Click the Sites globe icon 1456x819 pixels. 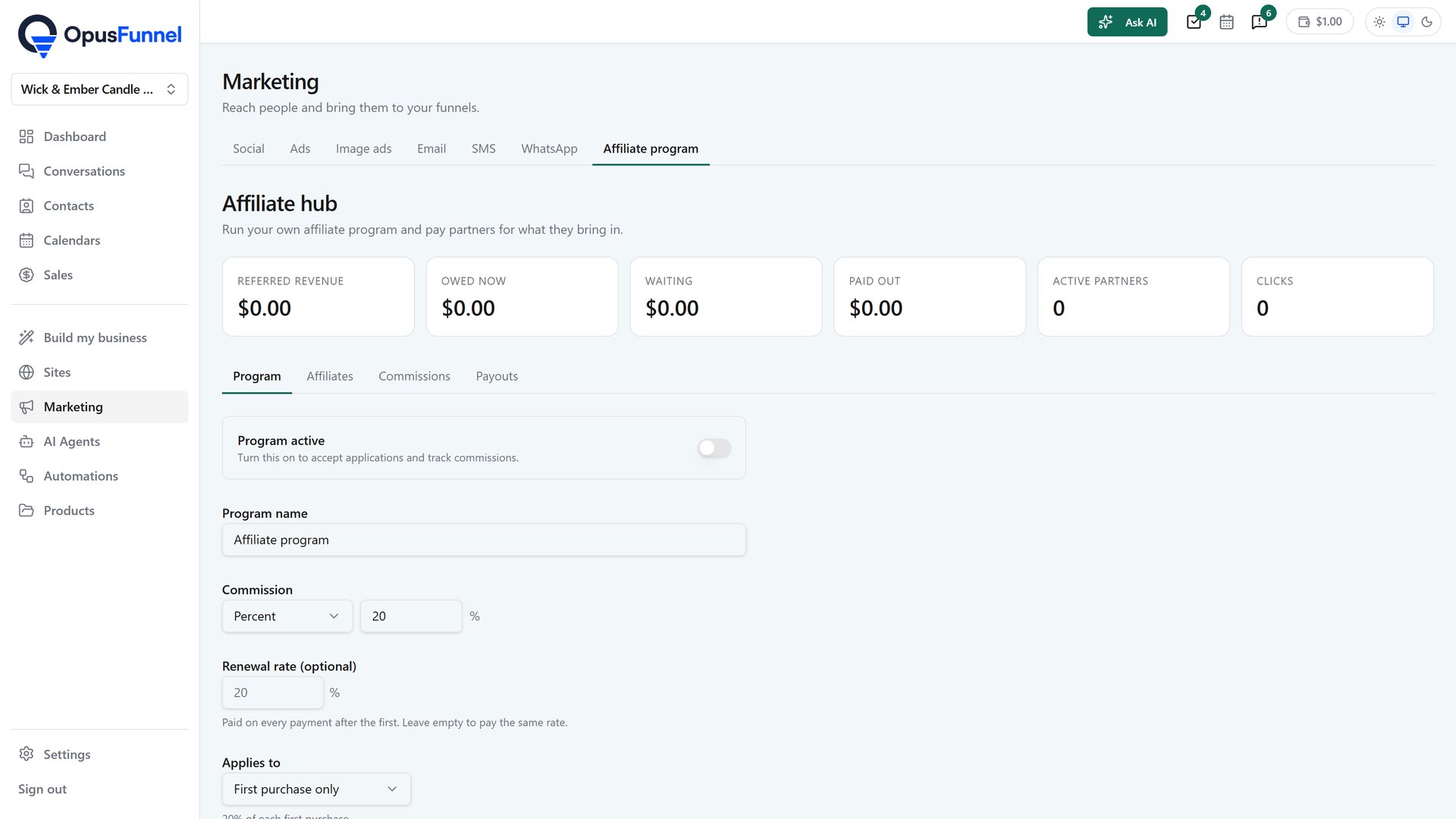(x=27, y=372)
